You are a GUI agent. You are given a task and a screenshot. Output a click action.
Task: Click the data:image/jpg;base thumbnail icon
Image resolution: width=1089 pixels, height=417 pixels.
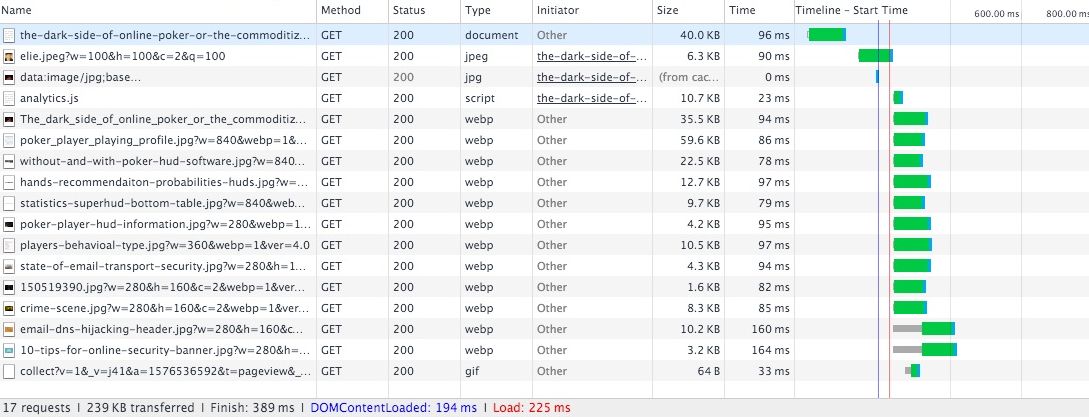9,77
